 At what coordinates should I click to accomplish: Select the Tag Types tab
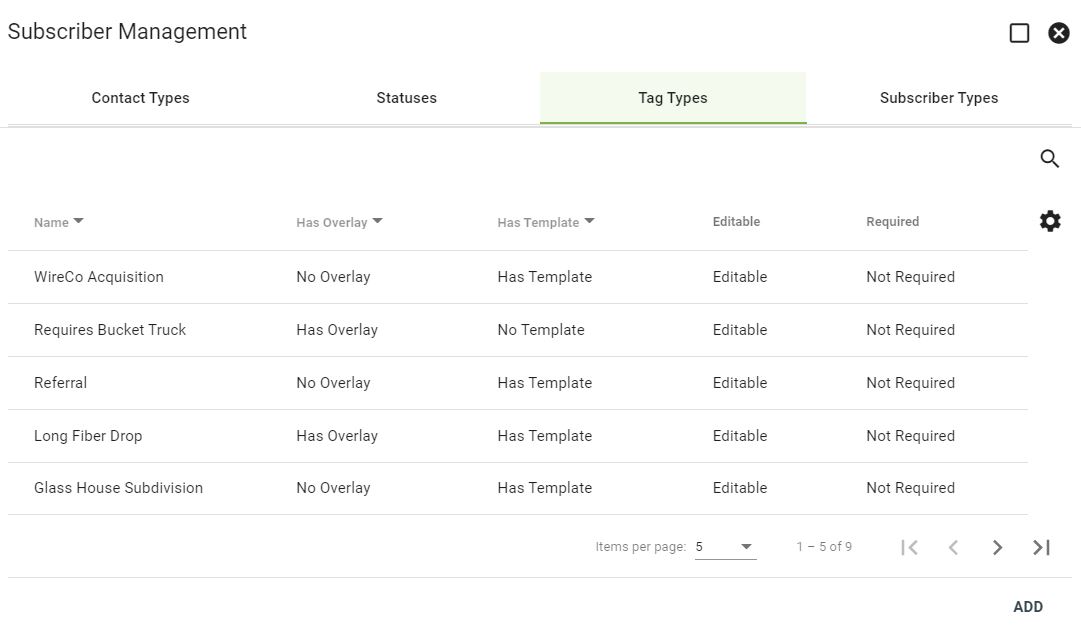(x=673, y=98)
